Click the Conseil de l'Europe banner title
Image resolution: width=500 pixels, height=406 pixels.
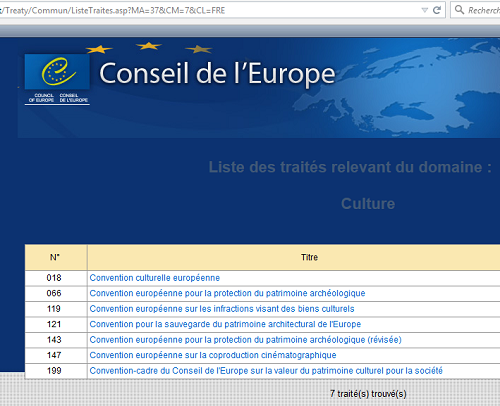click(x=217, y=74)
